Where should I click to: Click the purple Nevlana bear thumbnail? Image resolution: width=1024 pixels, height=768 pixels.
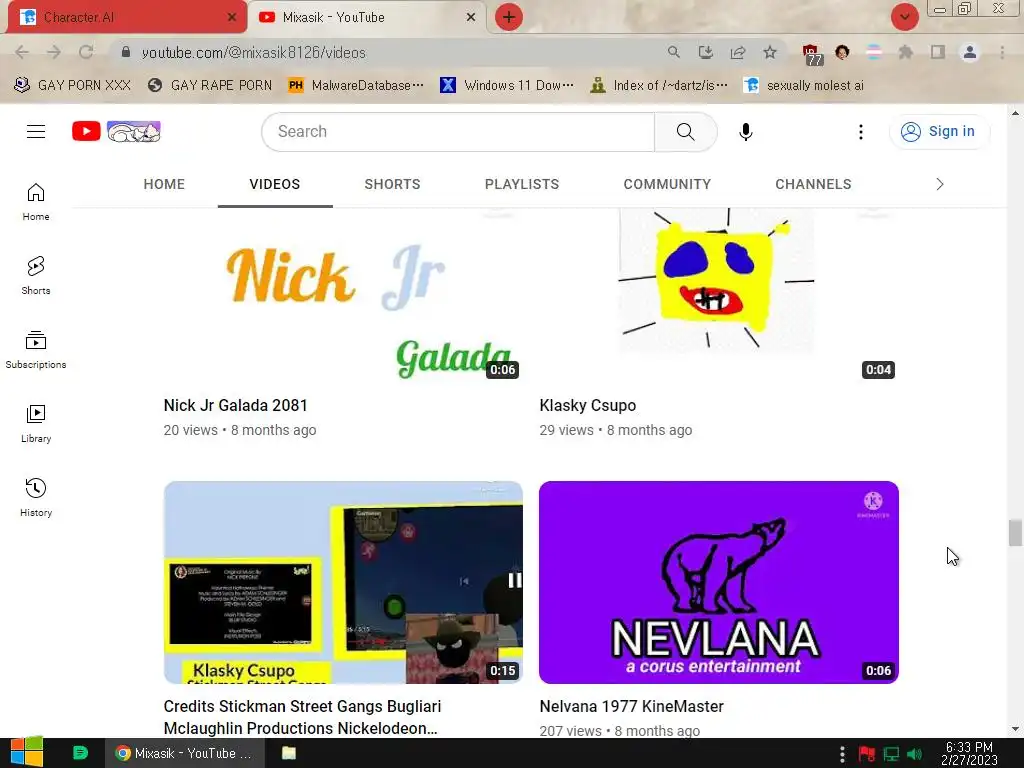718,583
